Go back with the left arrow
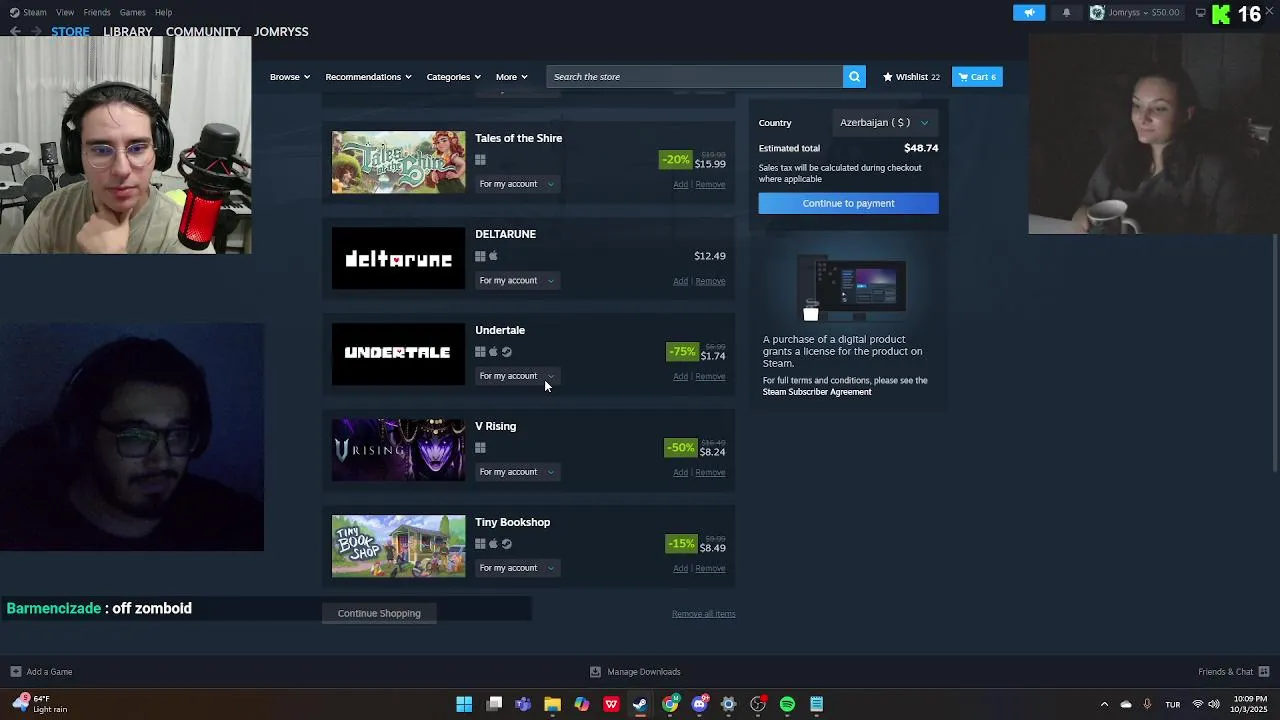 pos(15,31)
